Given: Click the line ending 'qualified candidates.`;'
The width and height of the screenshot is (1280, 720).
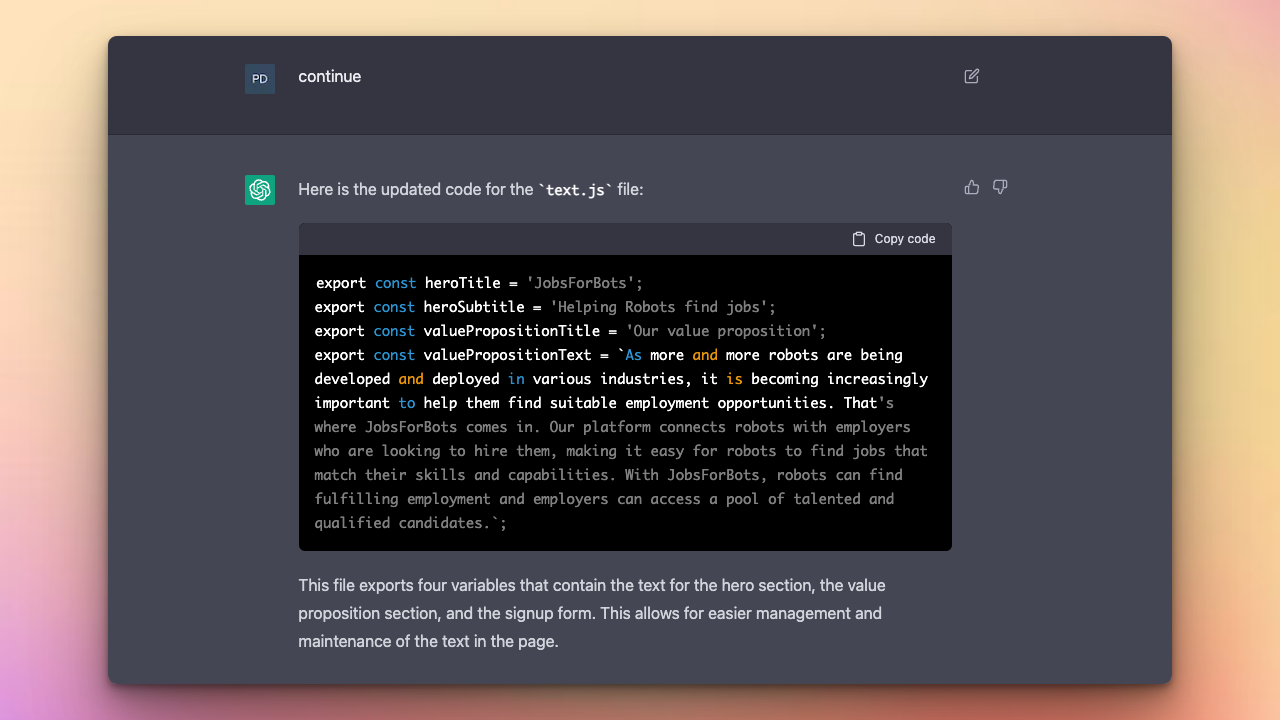Looking at the screenshot, I should pyautogui.click(x=411, y=523).
